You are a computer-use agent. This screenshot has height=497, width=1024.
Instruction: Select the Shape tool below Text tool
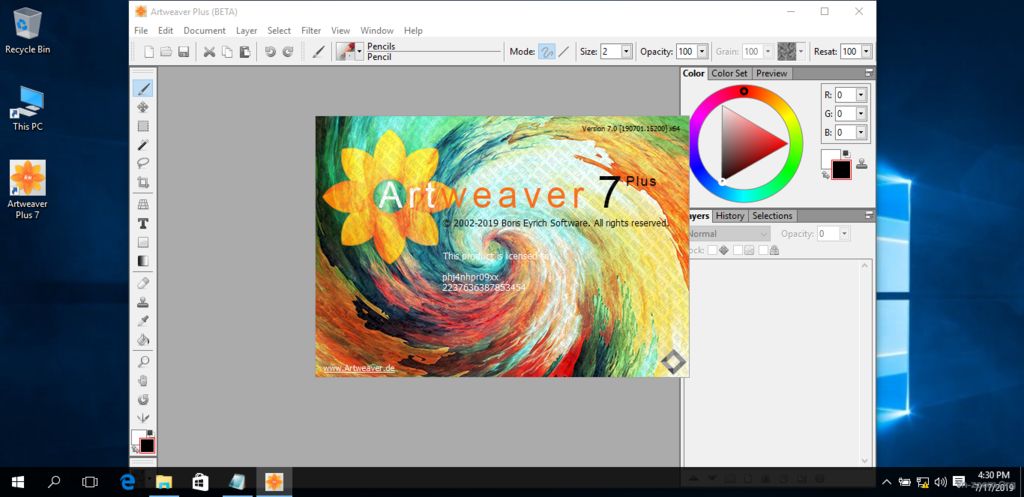click(143, 242)
